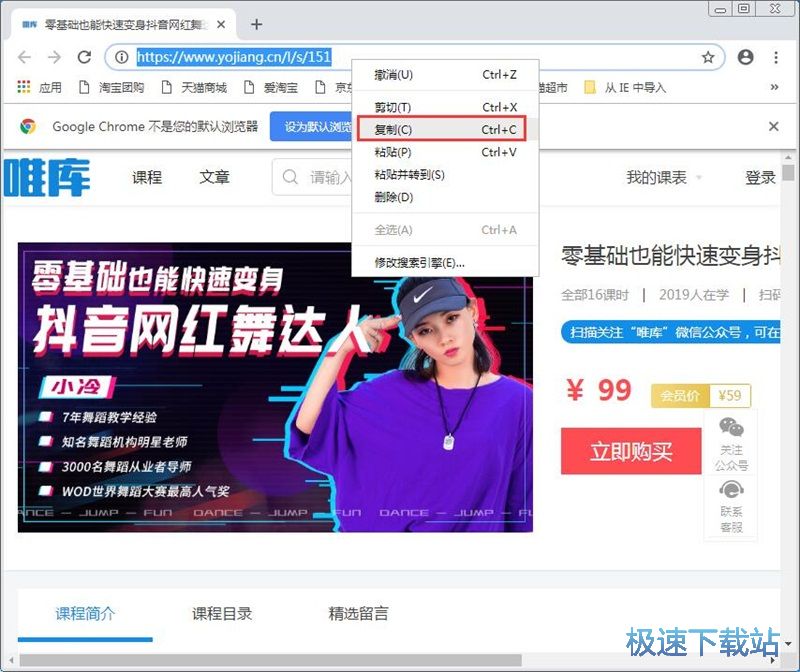The width and height of the screenshot is (800, 672).
Task: Open a new tab with the plus button
Action: pyautogui.click(x=256, y=24)
